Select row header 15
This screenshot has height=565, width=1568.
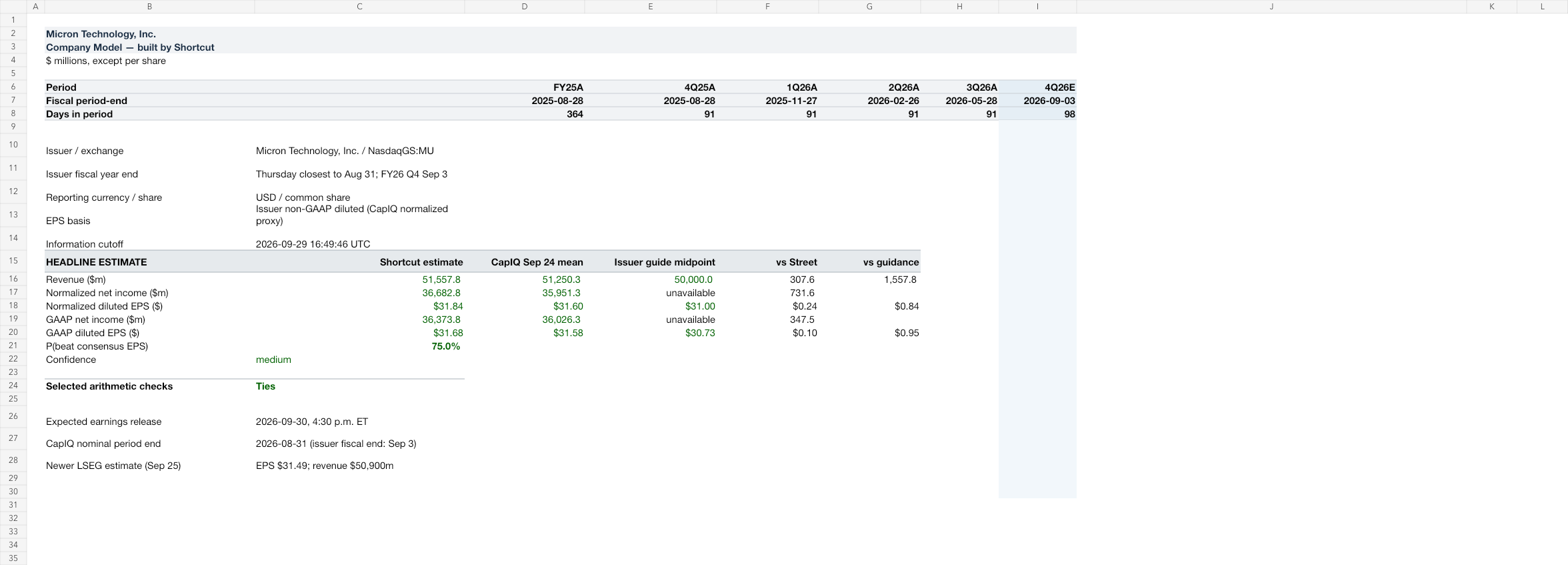(x=13, y=261)
